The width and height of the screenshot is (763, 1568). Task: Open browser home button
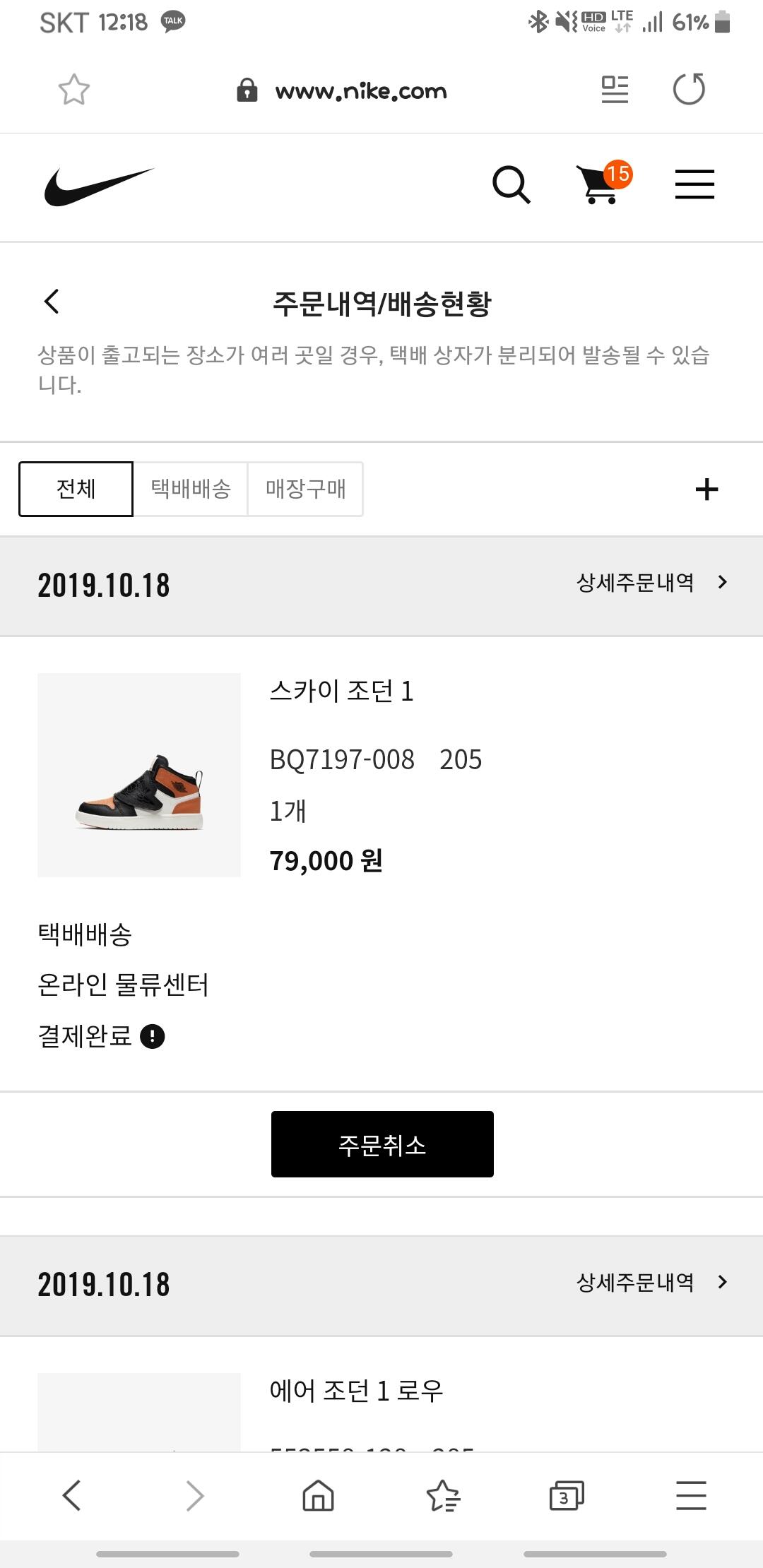tap(318, 1495)
